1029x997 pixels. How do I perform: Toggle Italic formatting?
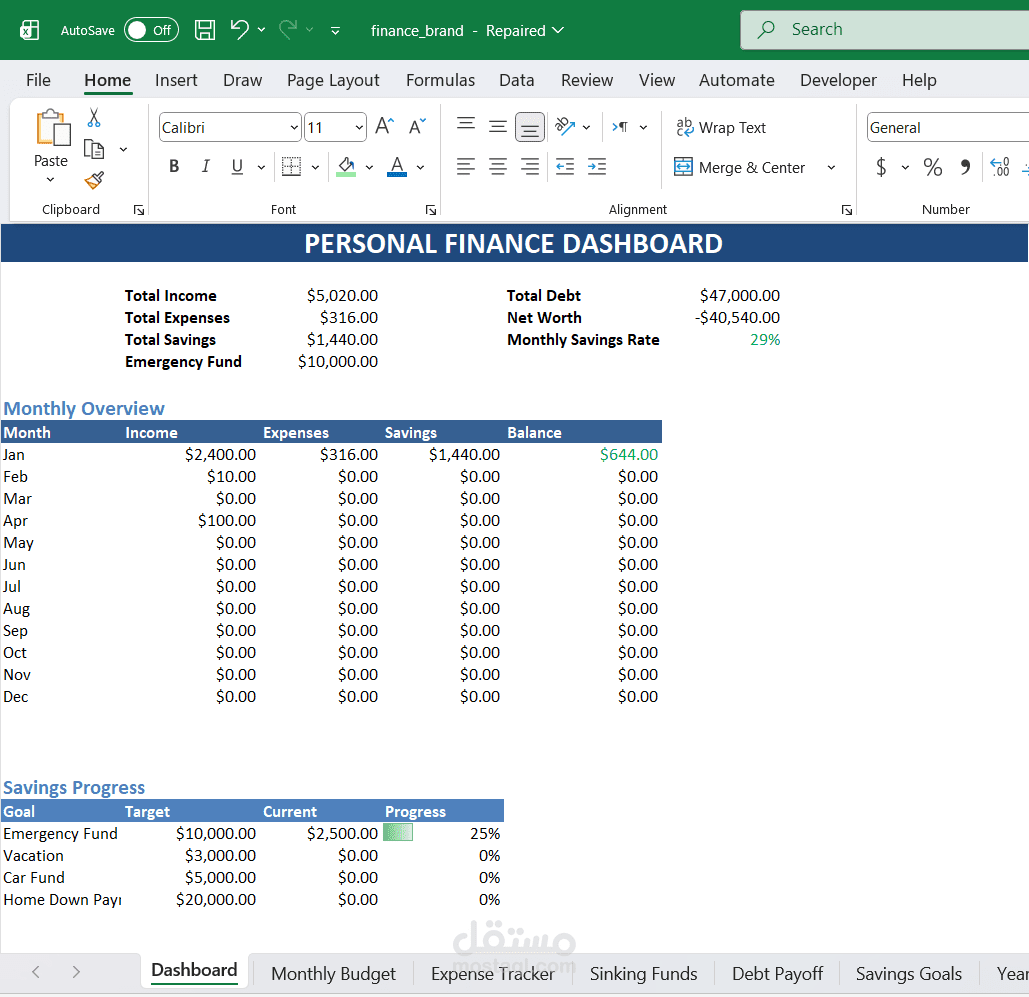click(205, 167)
